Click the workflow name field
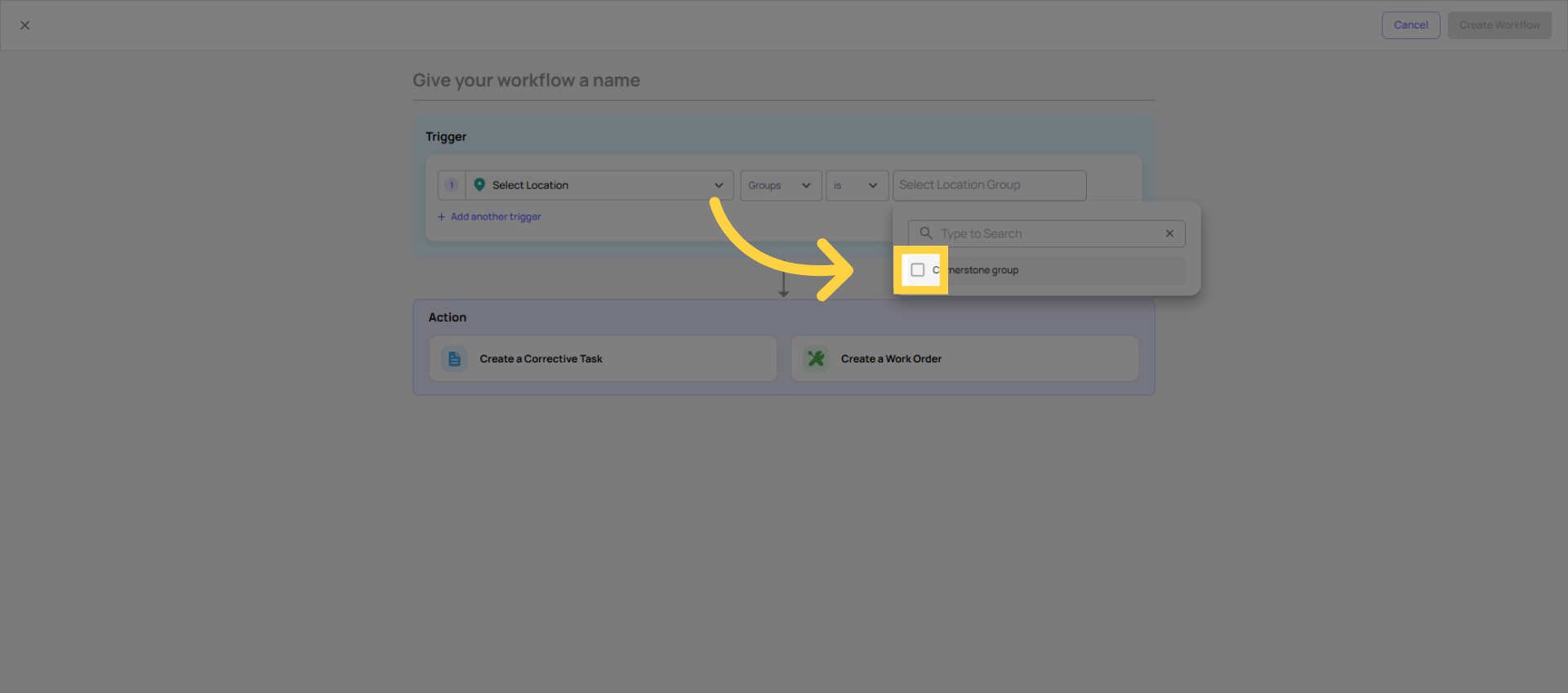Viewport: 1568px width, 693px height. (783, 81)
